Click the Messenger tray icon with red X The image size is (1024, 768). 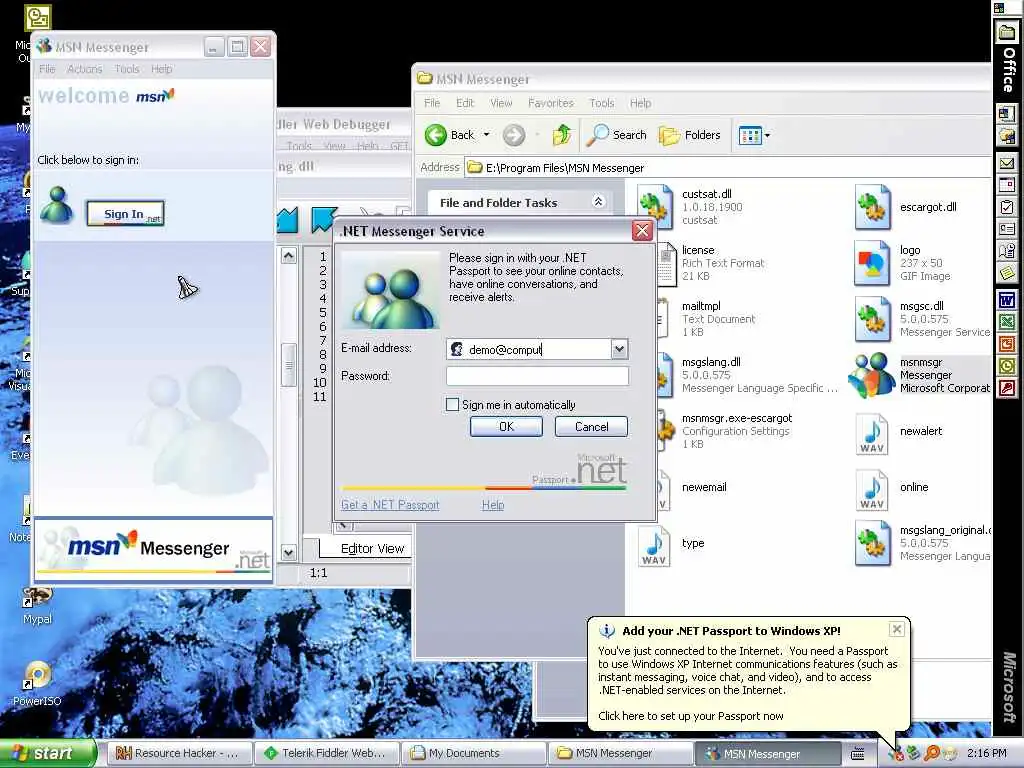click(895, 754)
